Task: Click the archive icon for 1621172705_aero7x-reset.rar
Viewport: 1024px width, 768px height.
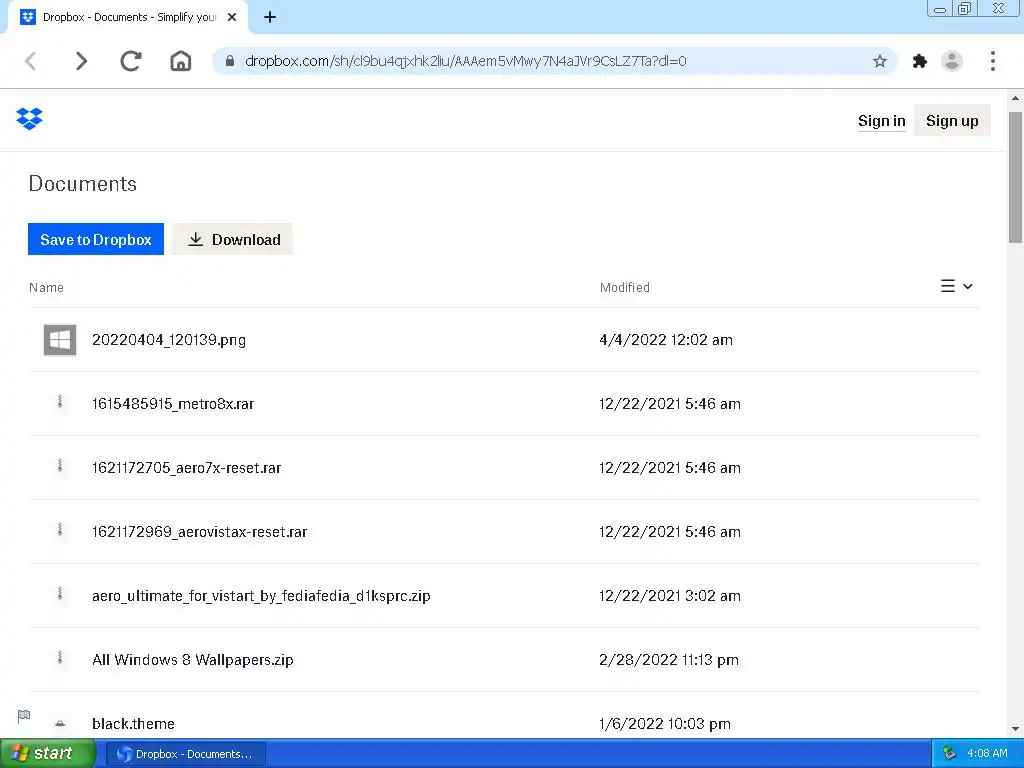Action: point(60,466)
